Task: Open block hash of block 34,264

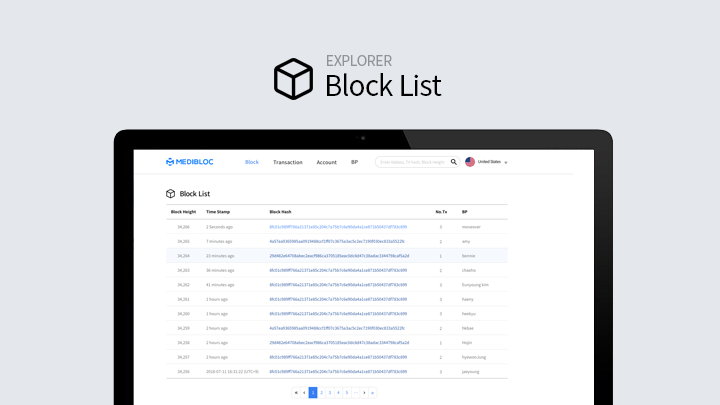Action: [339, 256]
